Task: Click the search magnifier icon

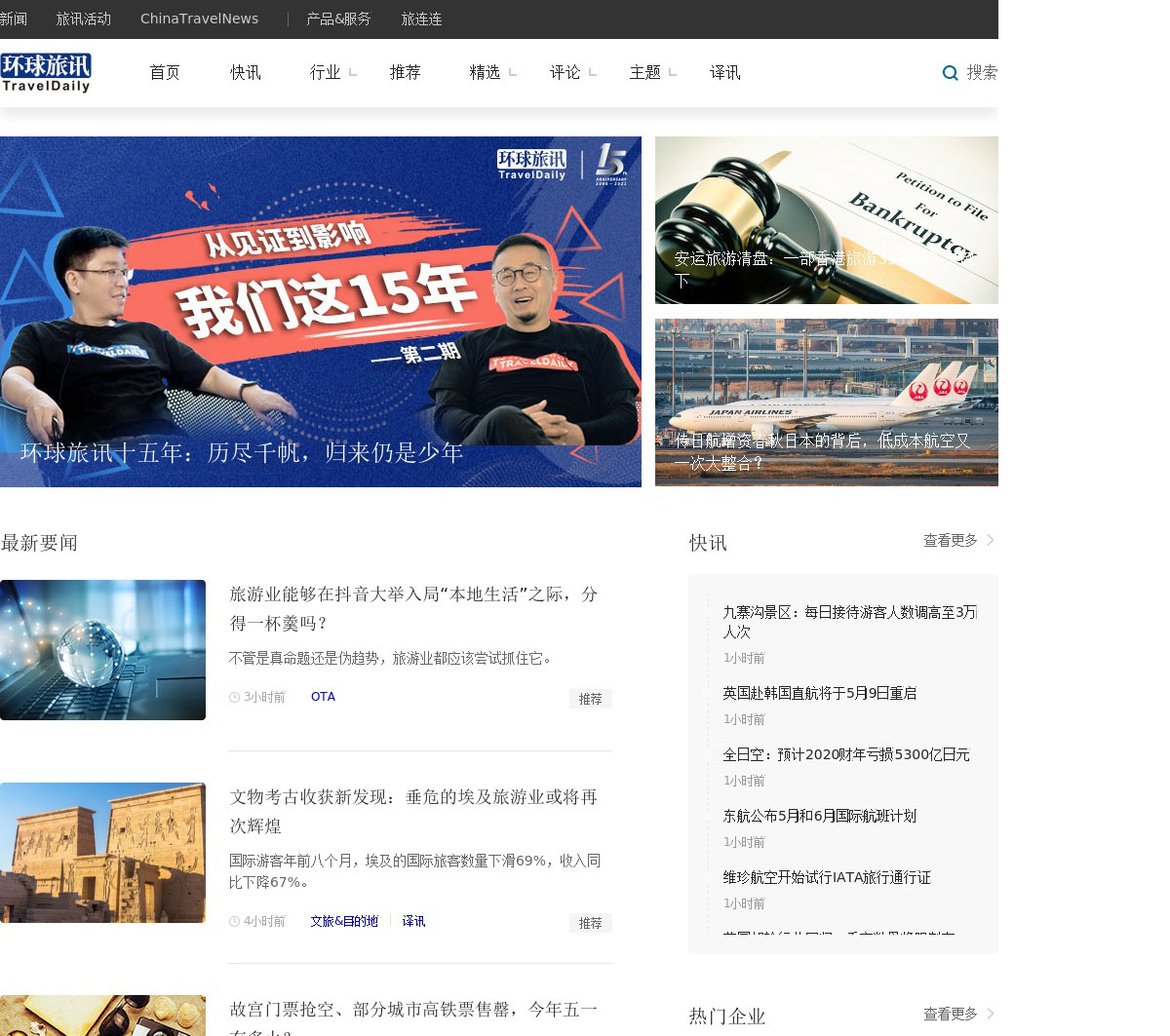Action: click(x=950, y=73)
